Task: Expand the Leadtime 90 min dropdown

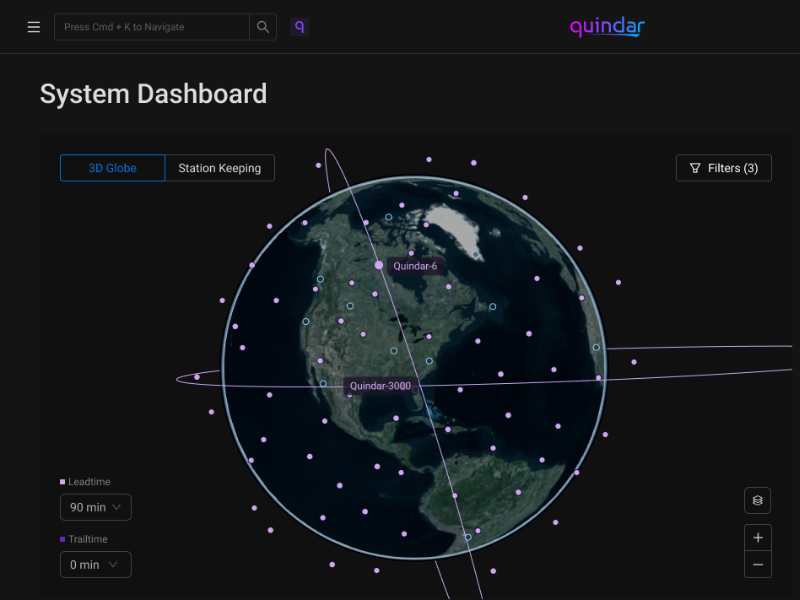Action: pos(96,507)
